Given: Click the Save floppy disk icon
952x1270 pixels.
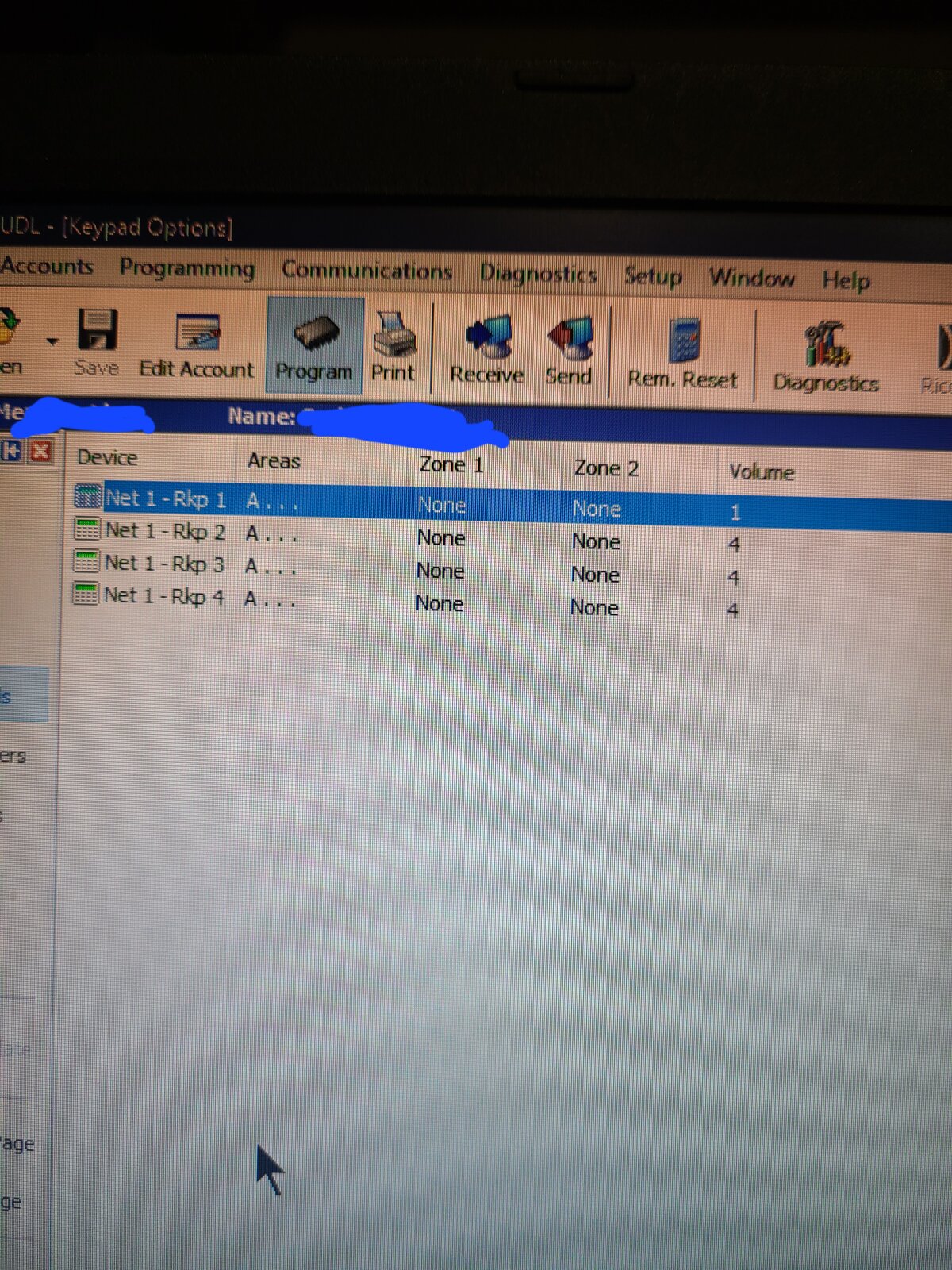Looking at the screenshot, I should (x=98, y=331).
